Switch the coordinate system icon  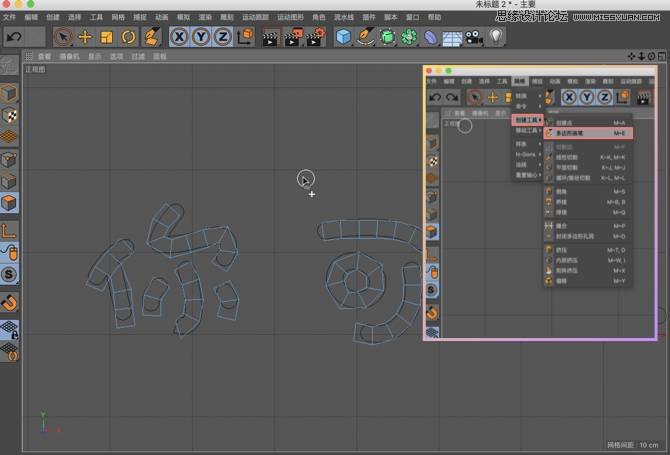pos(245,37)
